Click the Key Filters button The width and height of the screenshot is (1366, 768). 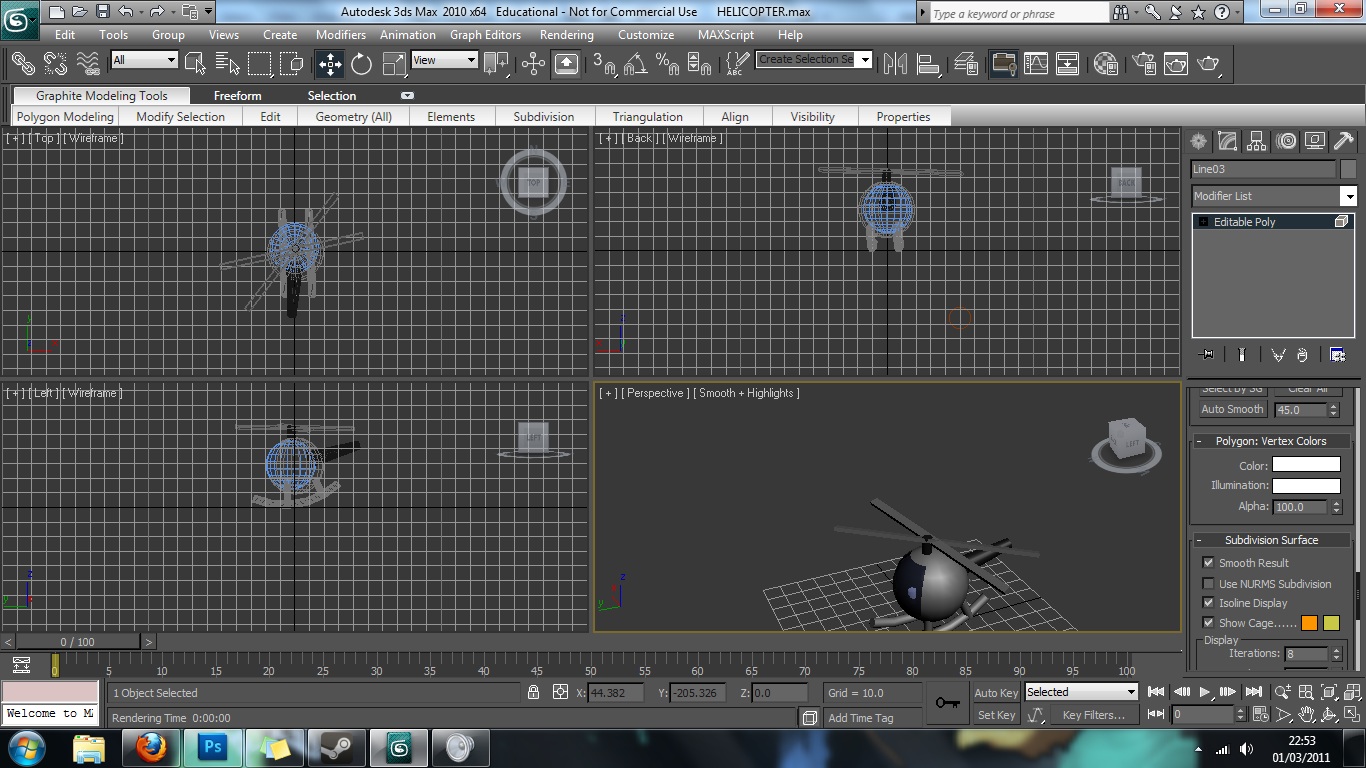coord(1093,715)
